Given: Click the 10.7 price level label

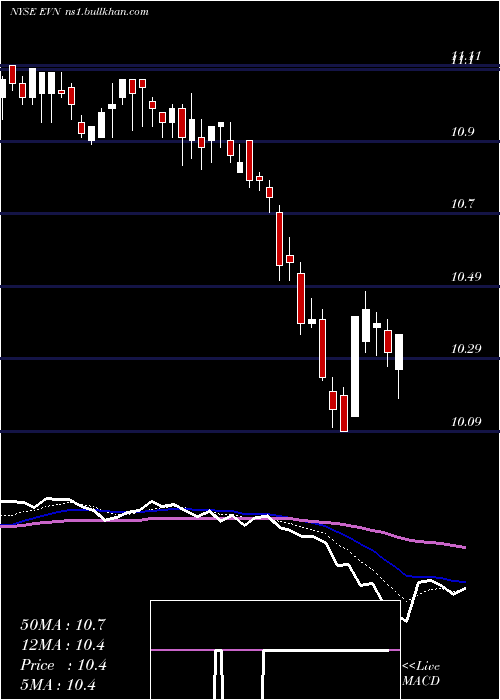Looking at the screenshot, I should 462,204.
